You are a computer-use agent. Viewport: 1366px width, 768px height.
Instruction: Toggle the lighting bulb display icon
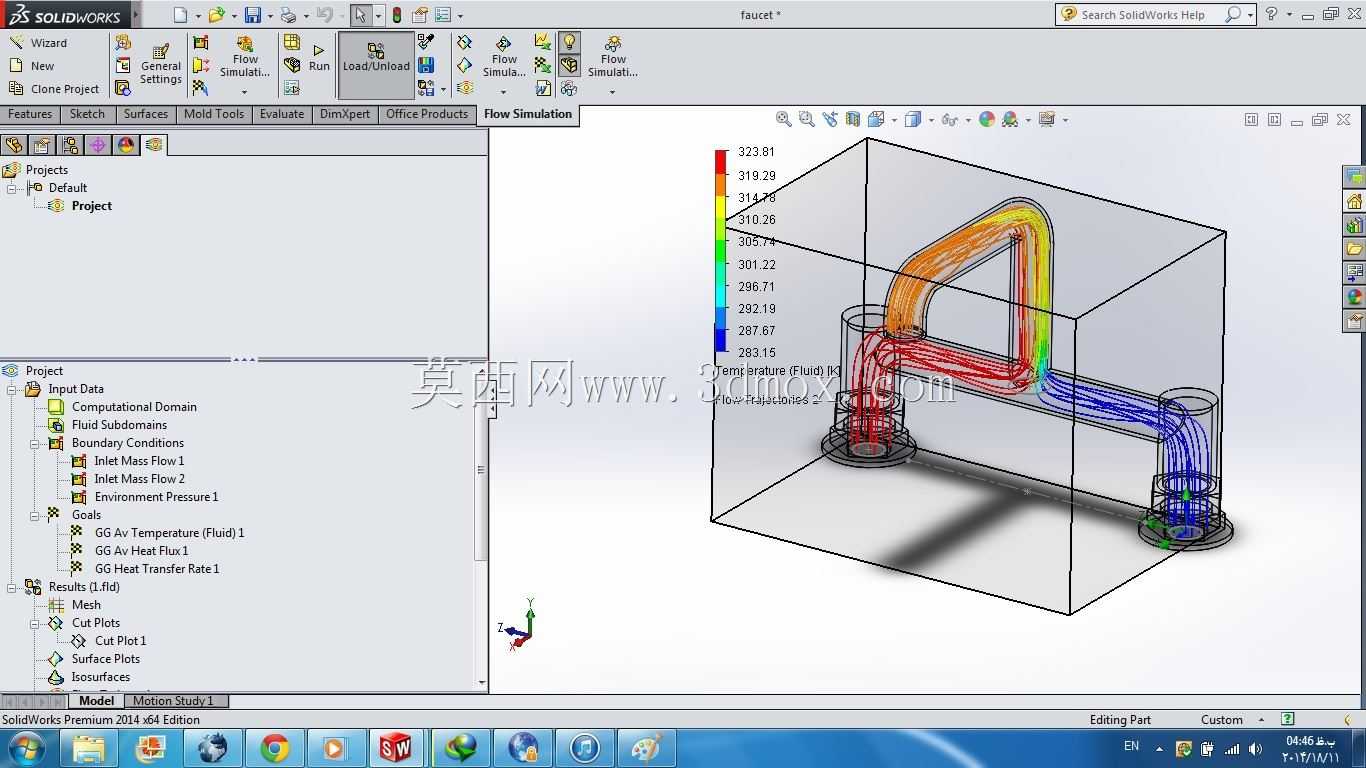(569, 42)
